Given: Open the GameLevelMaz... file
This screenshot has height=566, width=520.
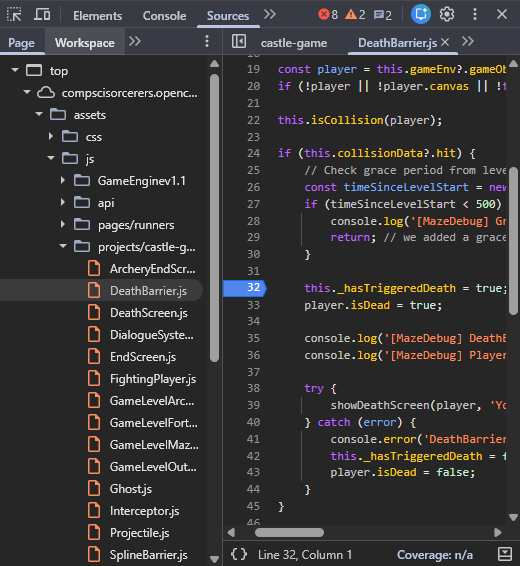Looking at the screenshot, I should point(154,445).
